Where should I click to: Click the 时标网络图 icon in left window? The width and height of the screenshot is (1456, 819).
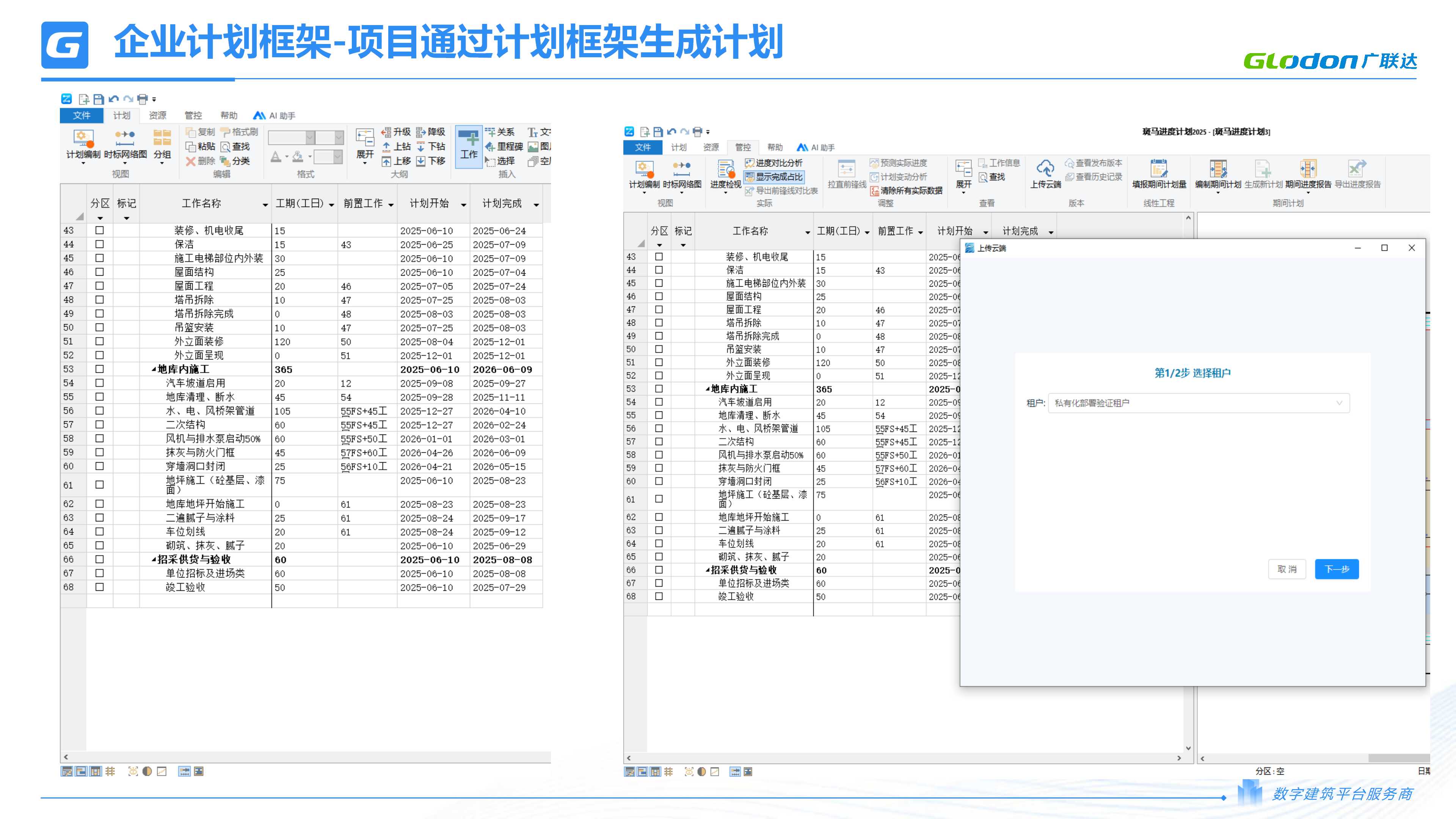[x=125, y=137]
